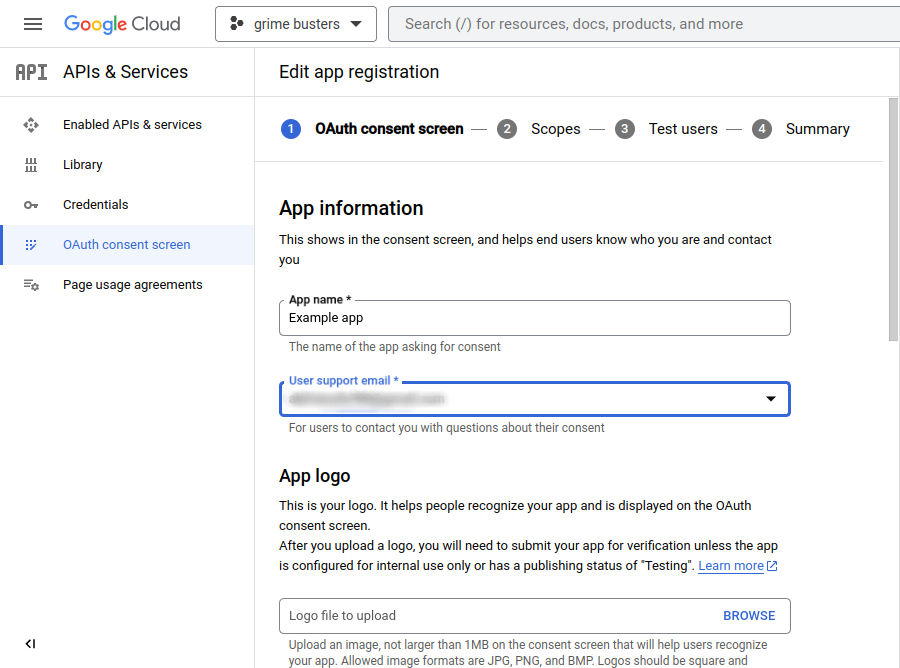Collapse the sidebar with the arrow icon
The width and height of the screenshot is (900, 668).
click(x=30, y=644)
